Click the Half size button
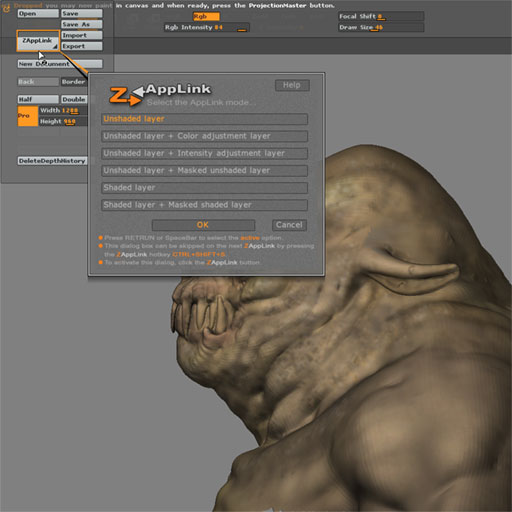 38,99
